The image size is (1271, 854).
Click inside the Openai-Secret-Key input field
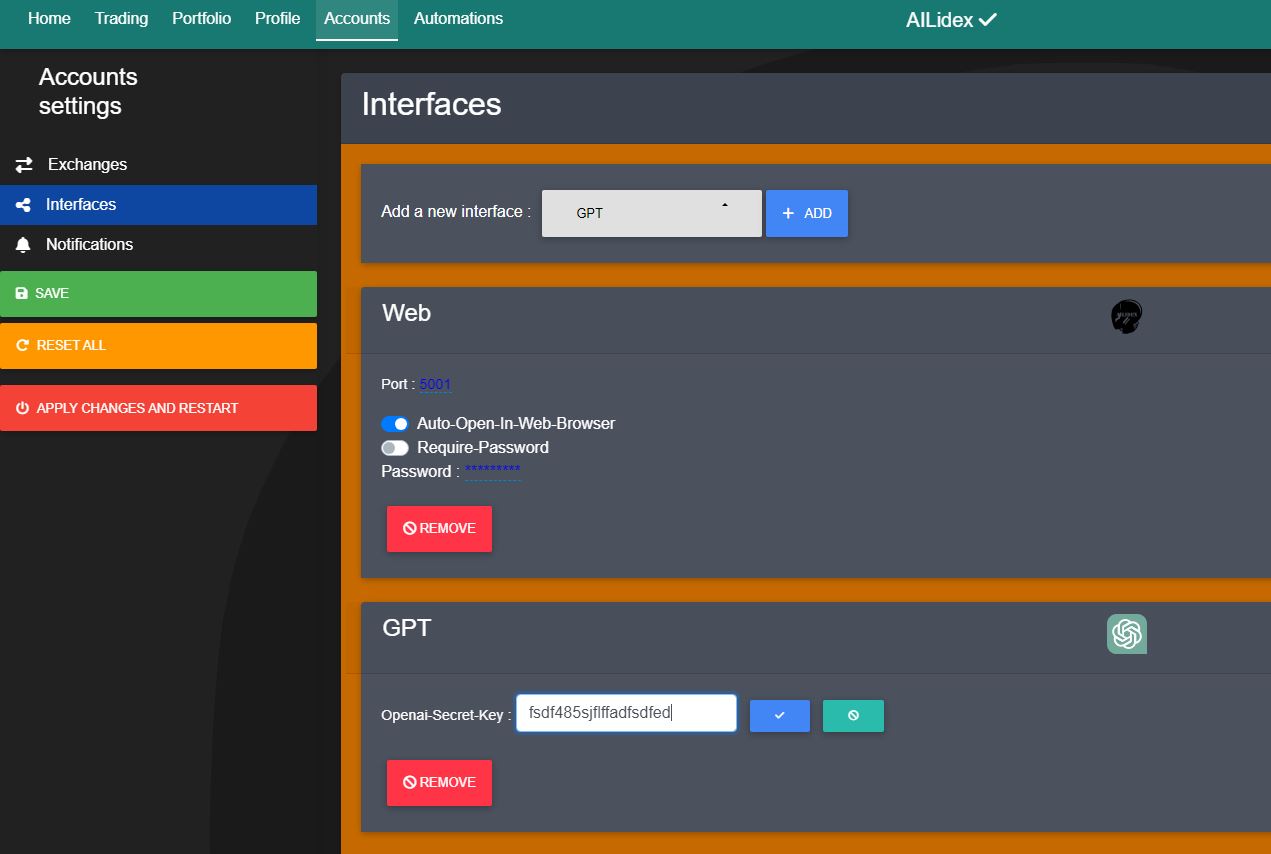click(625, 712)
